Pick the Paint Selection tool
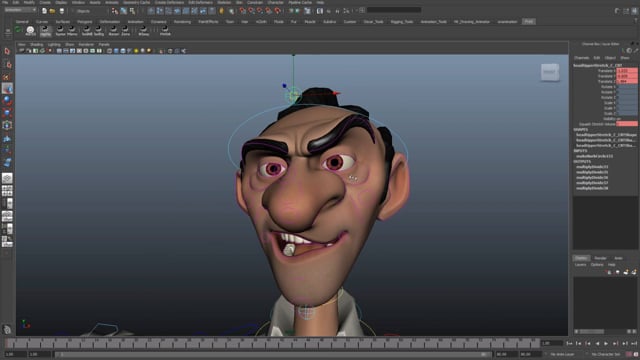Screen dimensions: 640x360 click(7, 77)
